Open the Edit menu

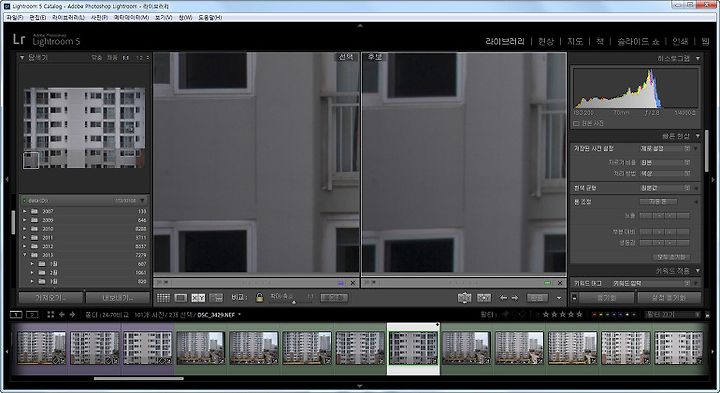(x=37, y=17)
